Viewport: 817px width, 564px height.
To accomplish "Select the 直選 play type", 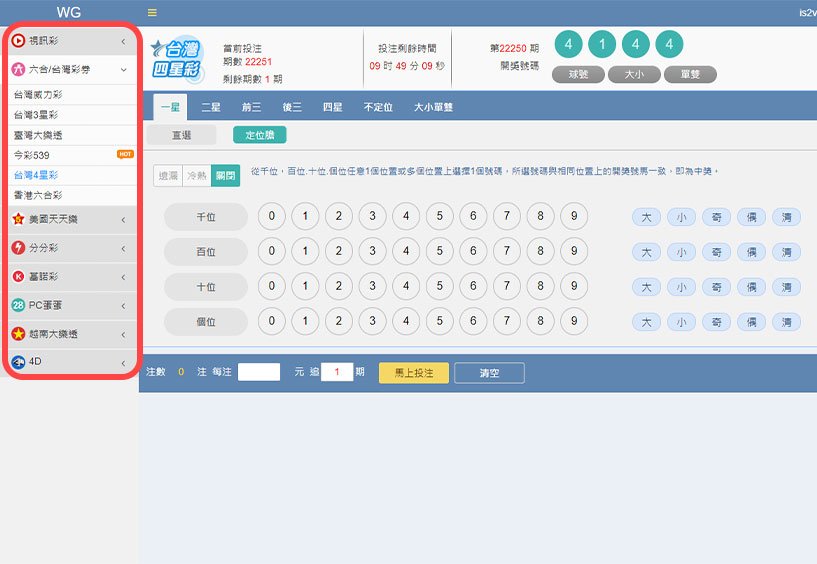I will 181,135.
